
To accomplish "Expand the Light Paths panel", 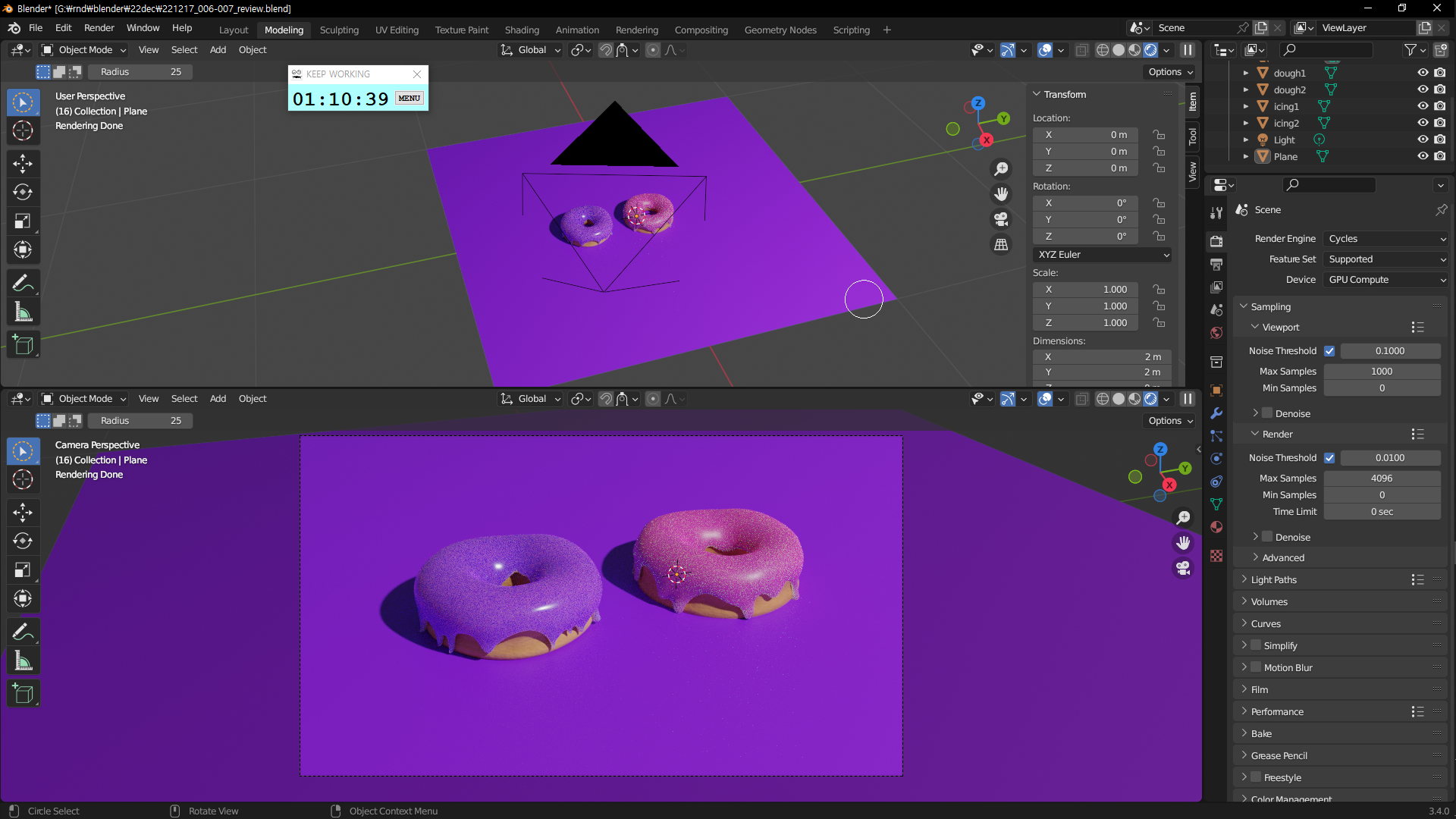I will click(1274, 579).
